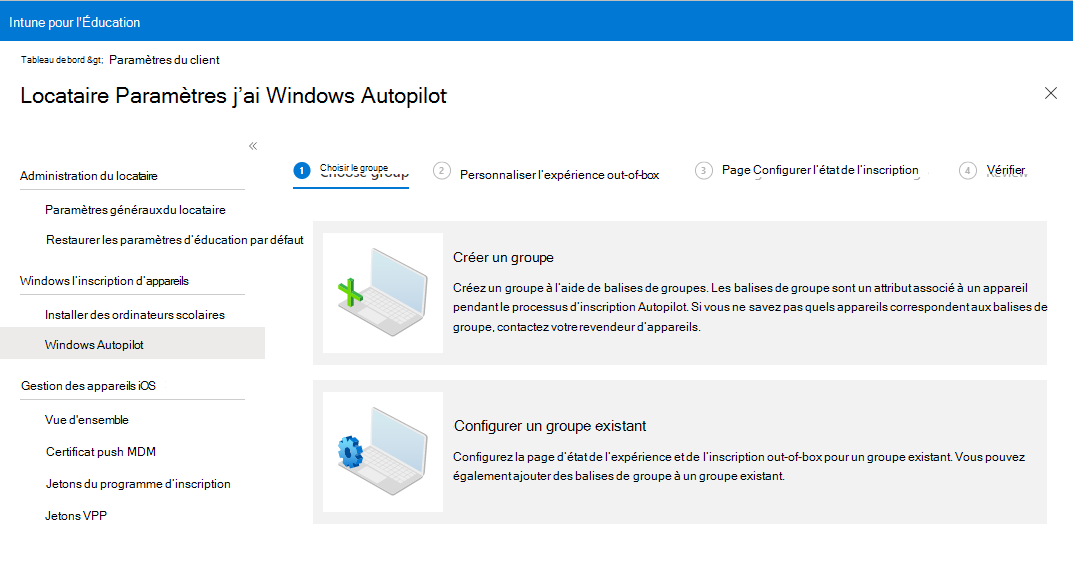Open Vue d'ensemble under iOS management
The width and height of the screenshot is (1073, 579).
(87, 420)
